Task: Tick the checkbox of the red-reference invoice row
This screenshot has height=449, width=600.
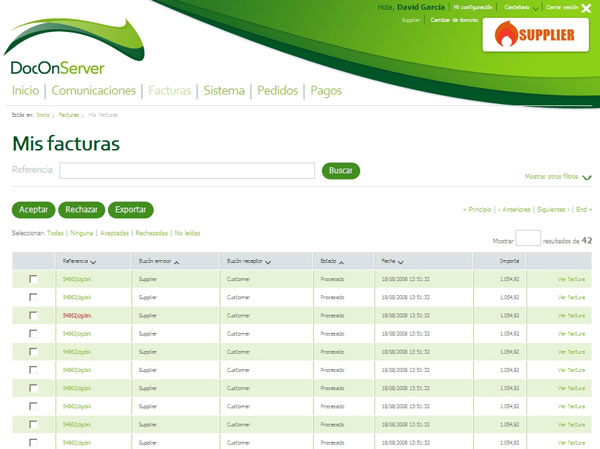Action: pos(33,315)
